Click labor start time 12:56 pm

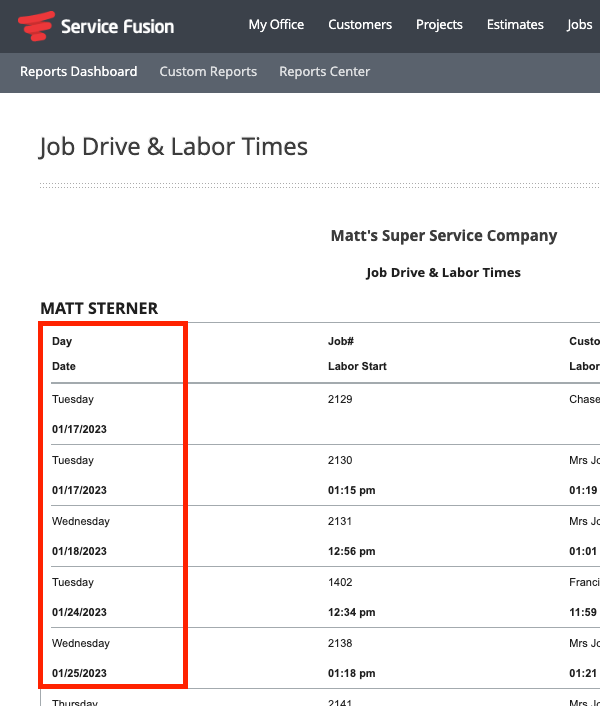click(352, 551)
